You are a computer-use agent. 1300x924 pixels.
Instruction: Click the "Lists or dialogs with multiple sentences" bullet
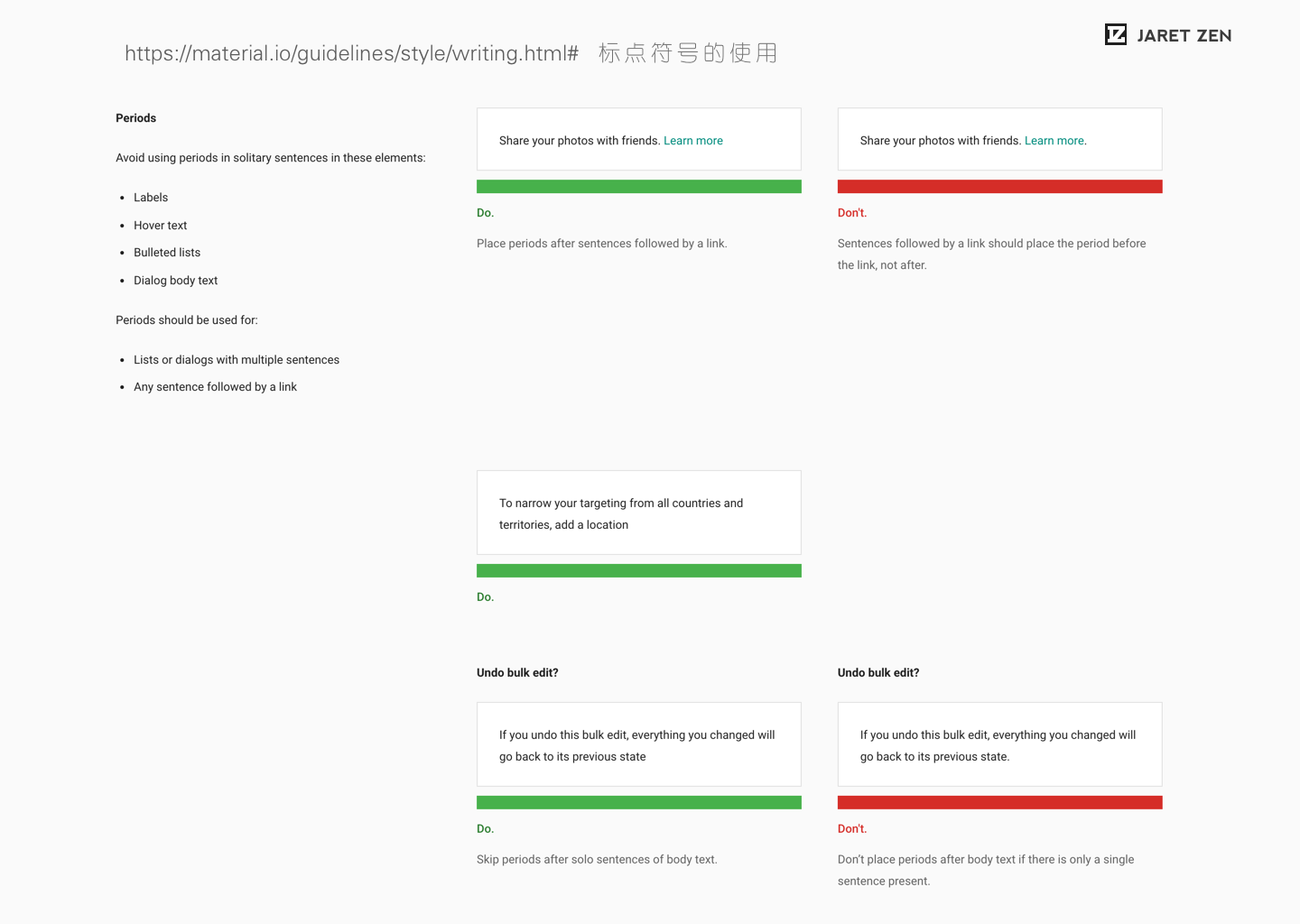point(237,360)
